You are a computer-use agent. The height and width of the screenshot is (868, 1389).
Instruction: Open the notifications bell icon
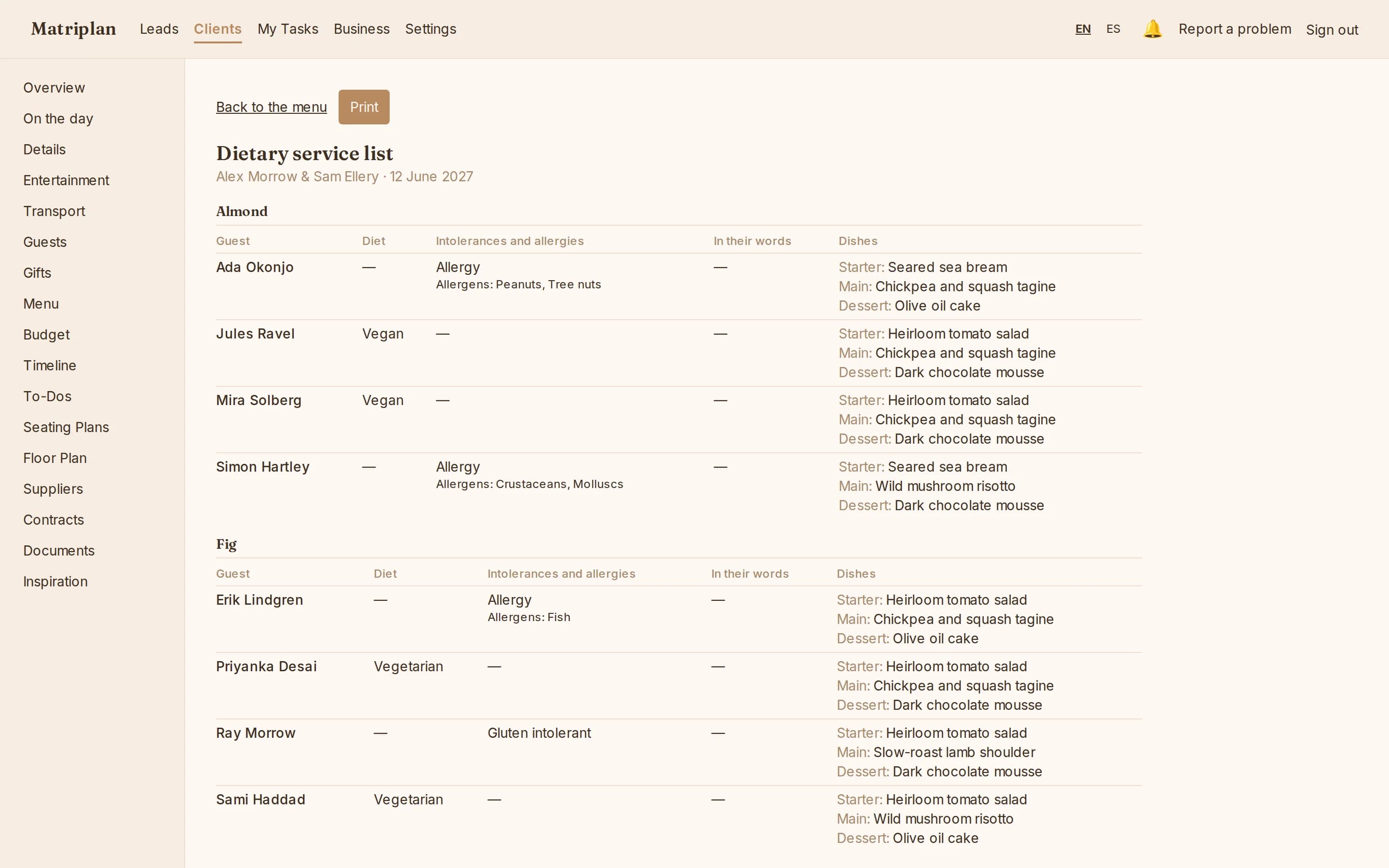tap(1152, 29)
